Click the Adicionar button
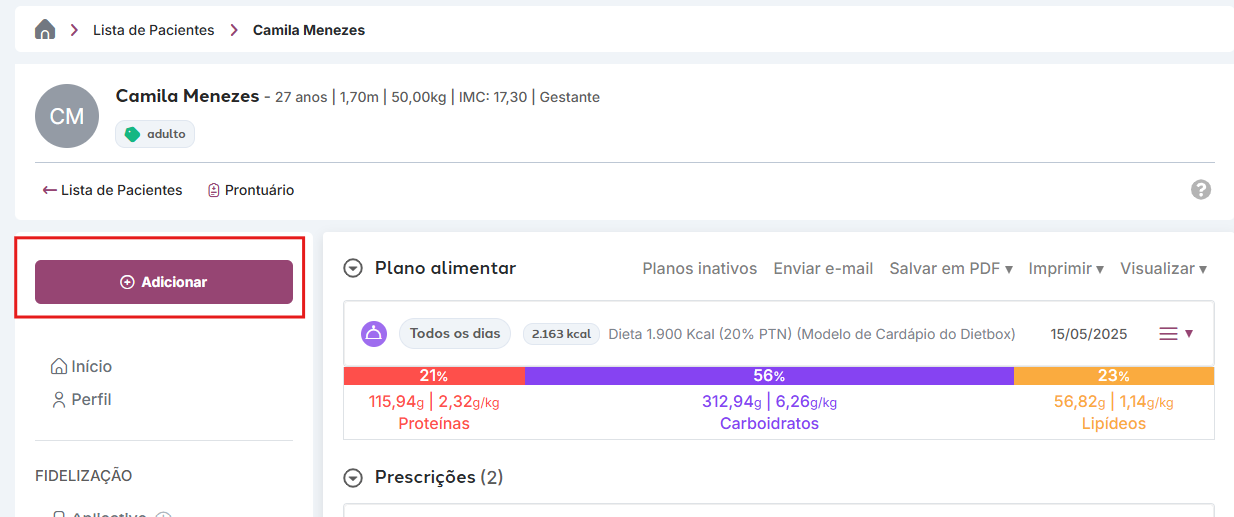 164,282
